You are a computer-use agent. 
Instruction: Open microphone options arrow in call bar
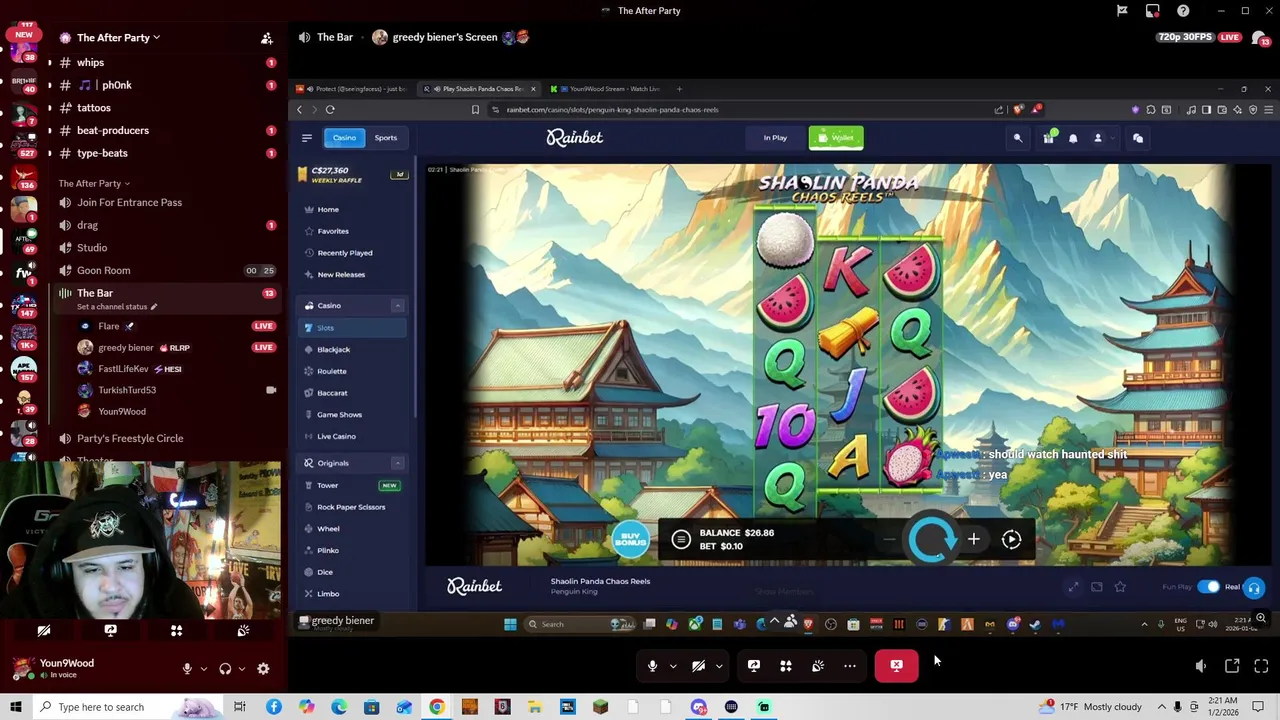tap(672, 666)
